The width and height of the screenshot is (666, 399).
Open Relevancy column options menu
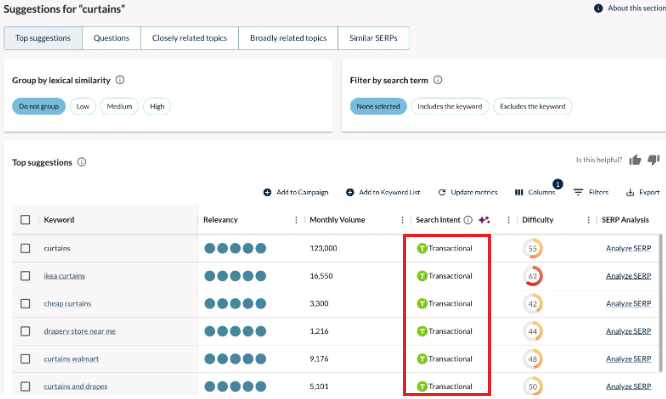point(296,220)
